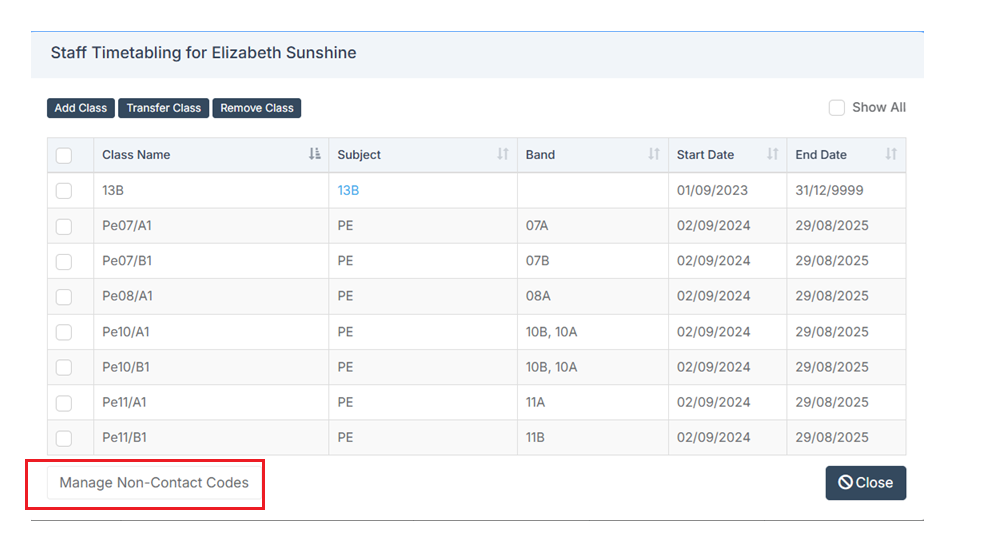Close the Staff Timetabling dialog
This screenshot has width=982, height=543.
click(x=866, y=483)
